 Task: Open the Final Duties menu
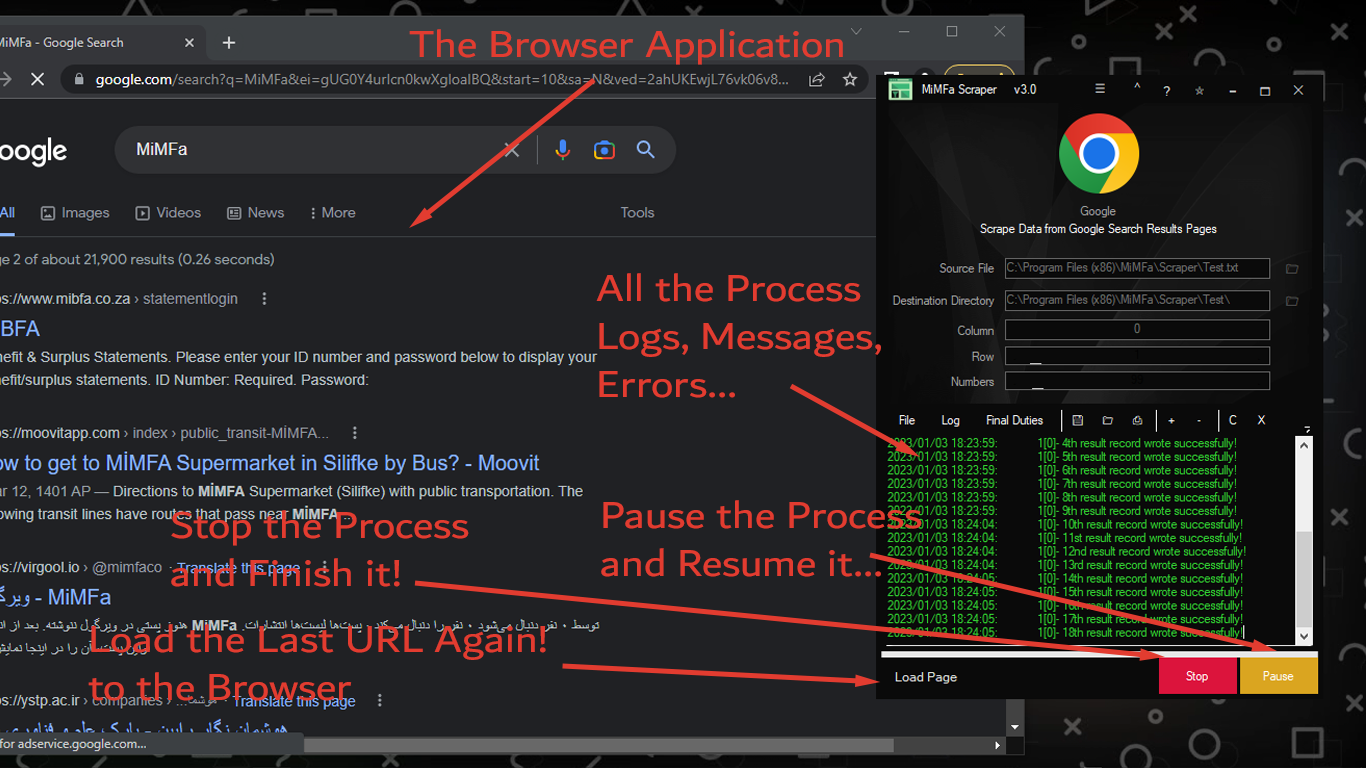(1014, 421)
